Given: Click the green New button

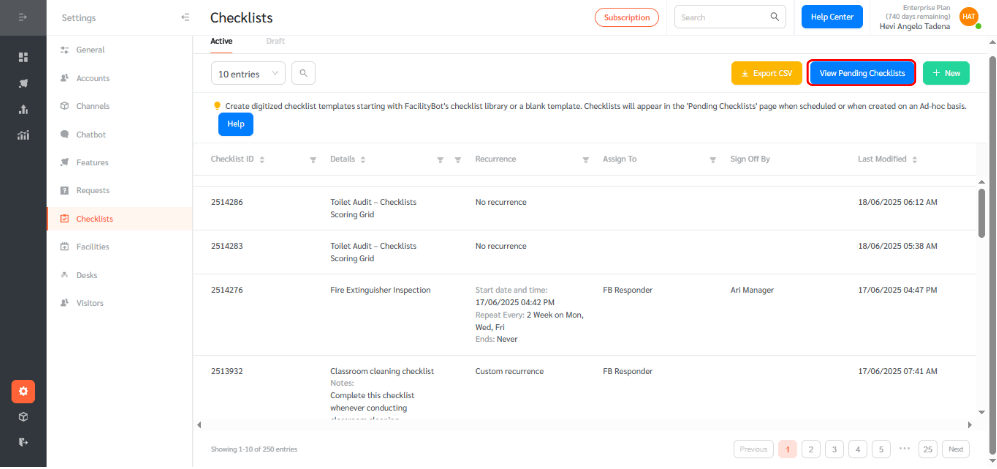Looking at the screenshot, I should pyautogui.click(x=945, y=73).
